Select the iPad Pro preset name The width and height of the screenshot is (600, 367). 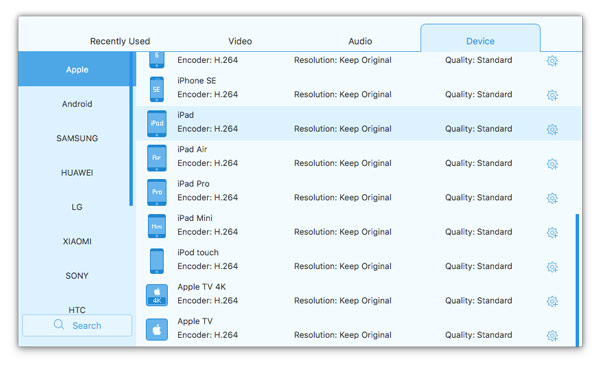(193, 184)
